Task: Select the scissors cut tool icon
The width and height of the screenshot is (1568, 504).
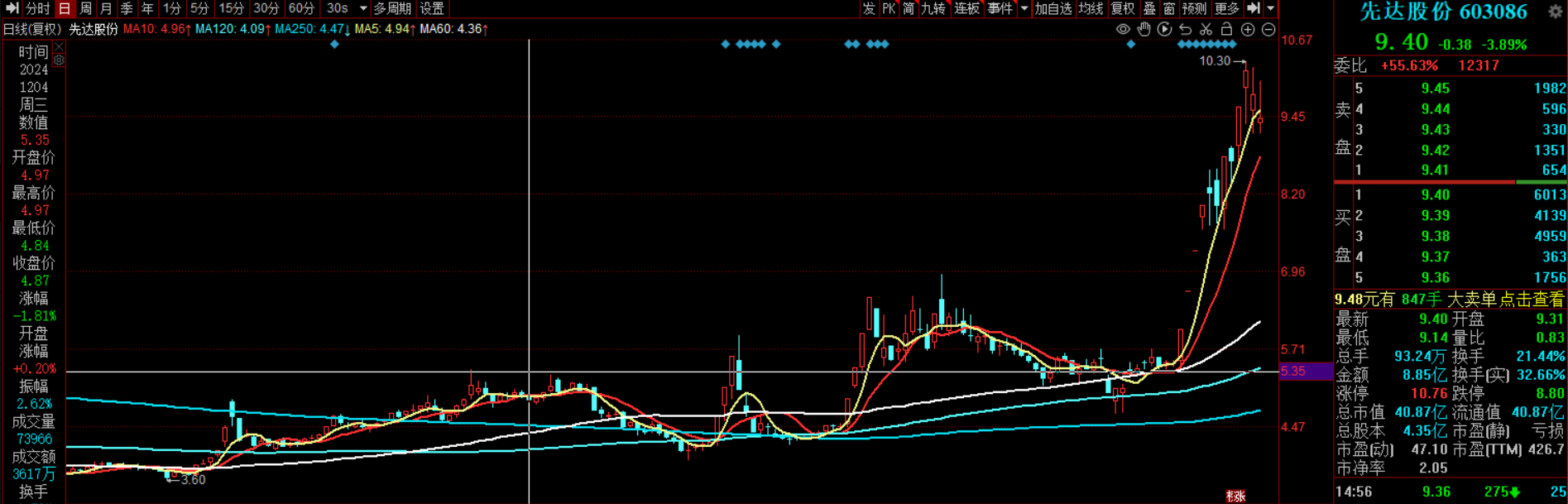Action: pos(1206,29)
